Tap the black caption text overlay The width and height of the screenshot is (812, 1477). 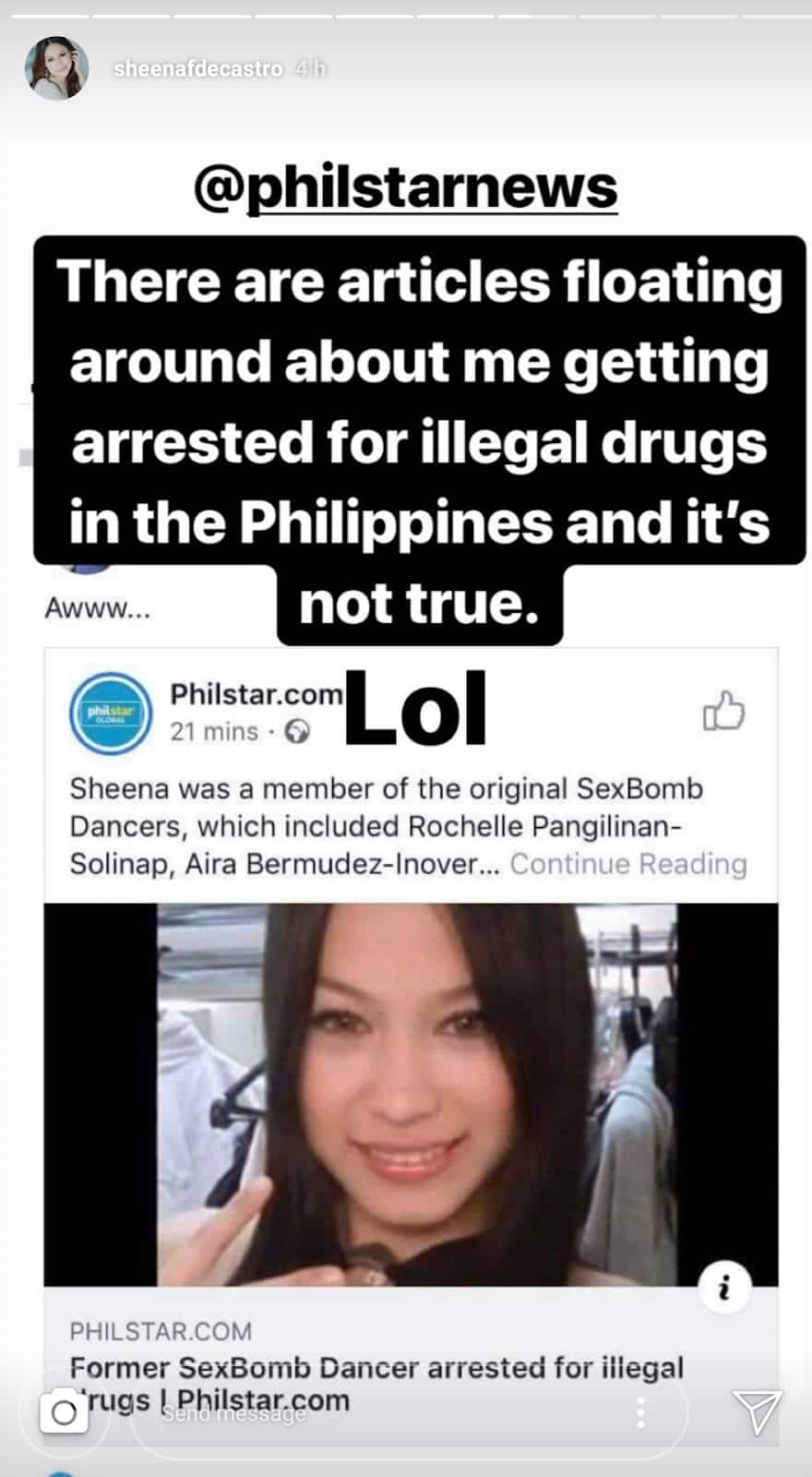pyautogui.click(x=420, y=440)
